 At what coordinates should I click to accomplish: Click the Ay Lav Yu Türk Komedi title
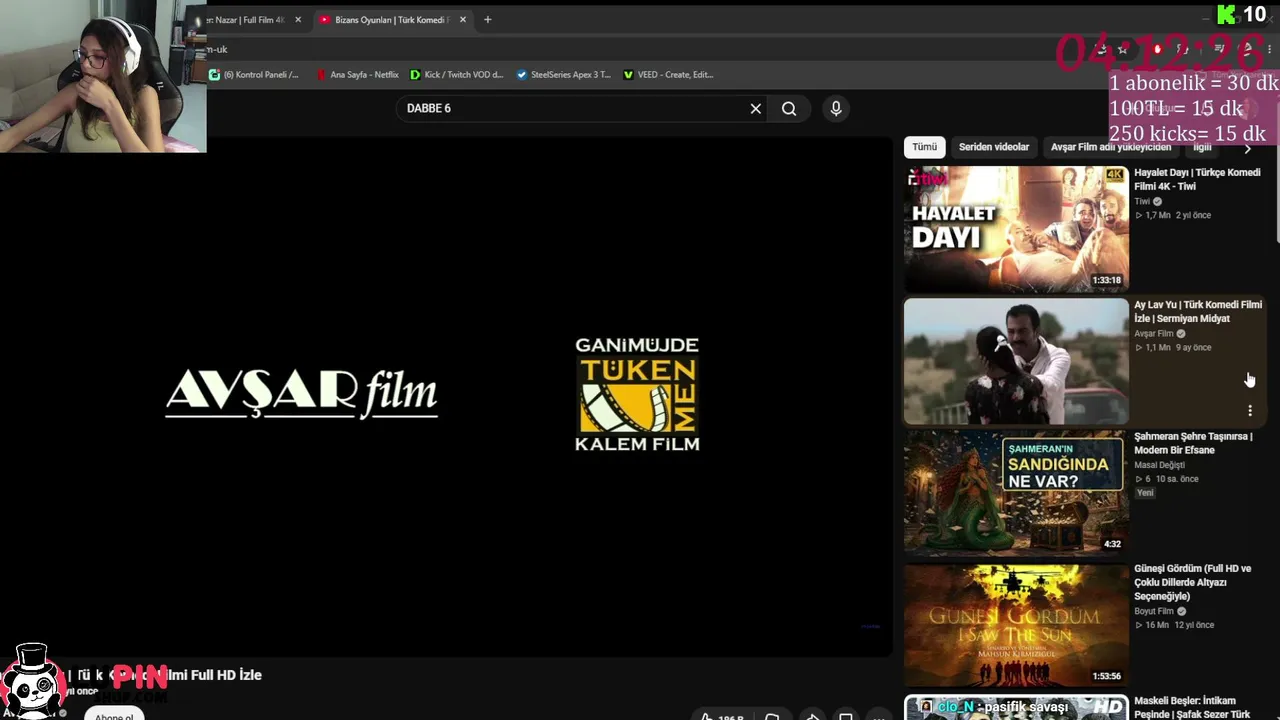[1198, 312]
